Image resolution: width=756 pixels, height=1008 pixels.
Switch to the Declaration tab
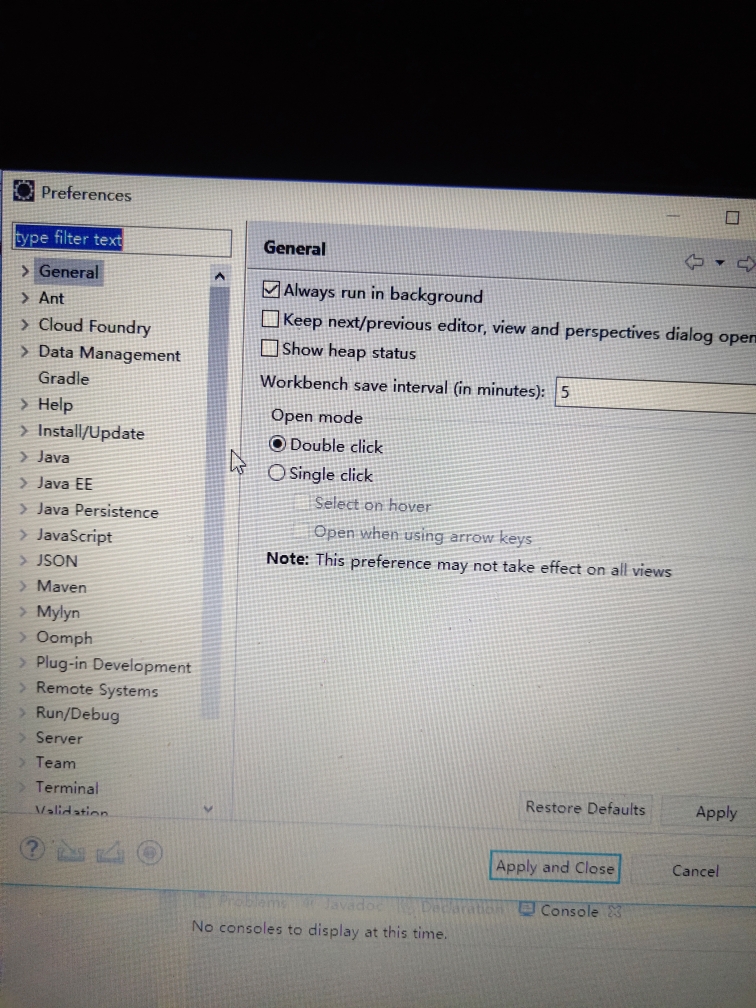451,908
